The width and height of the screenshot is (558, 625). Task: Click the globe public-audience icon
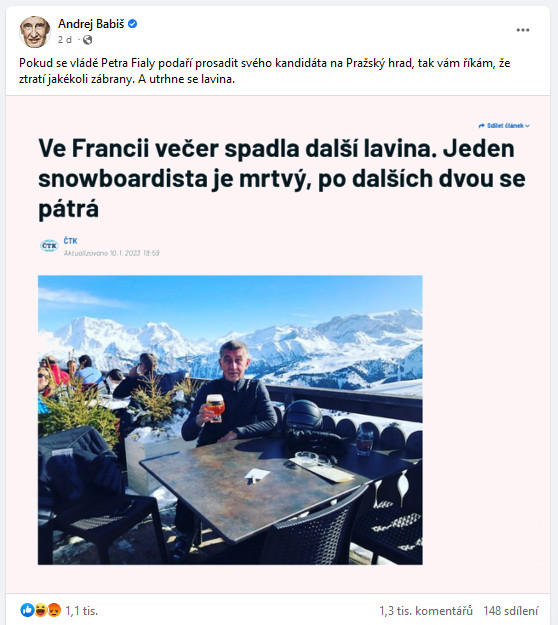point(87,39)
